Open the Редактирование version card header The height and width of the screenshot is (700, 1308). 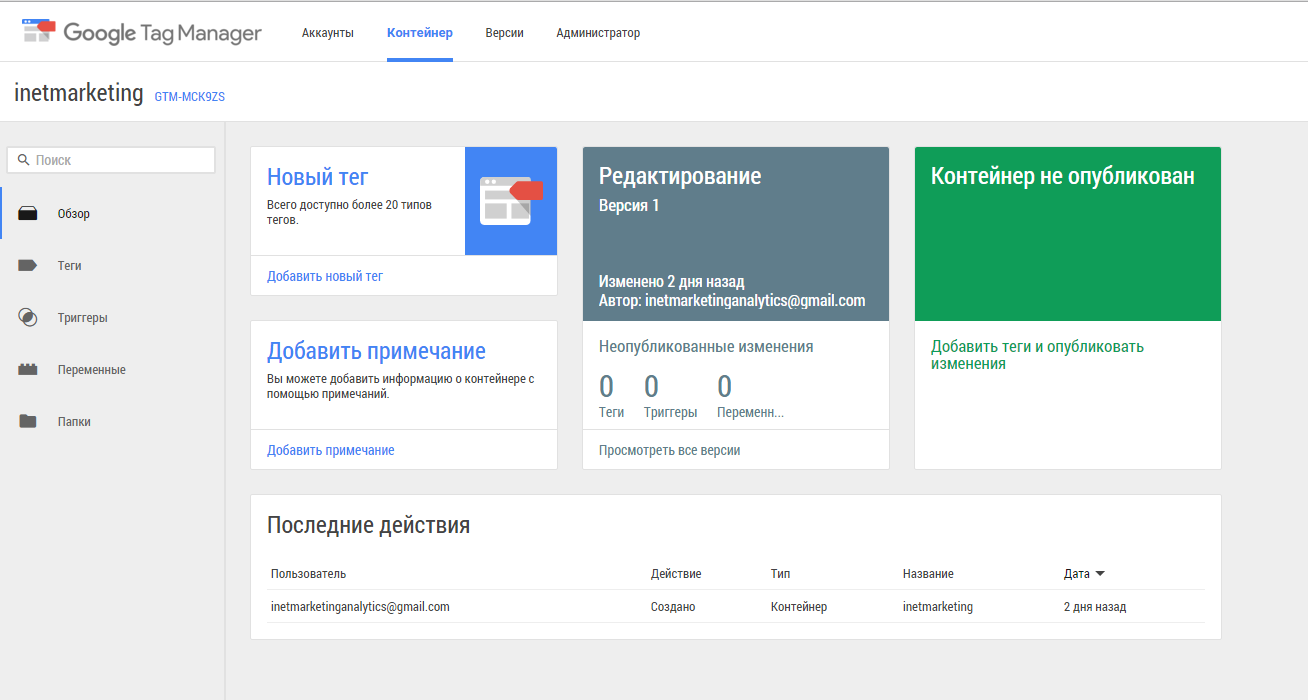[736, 234]
